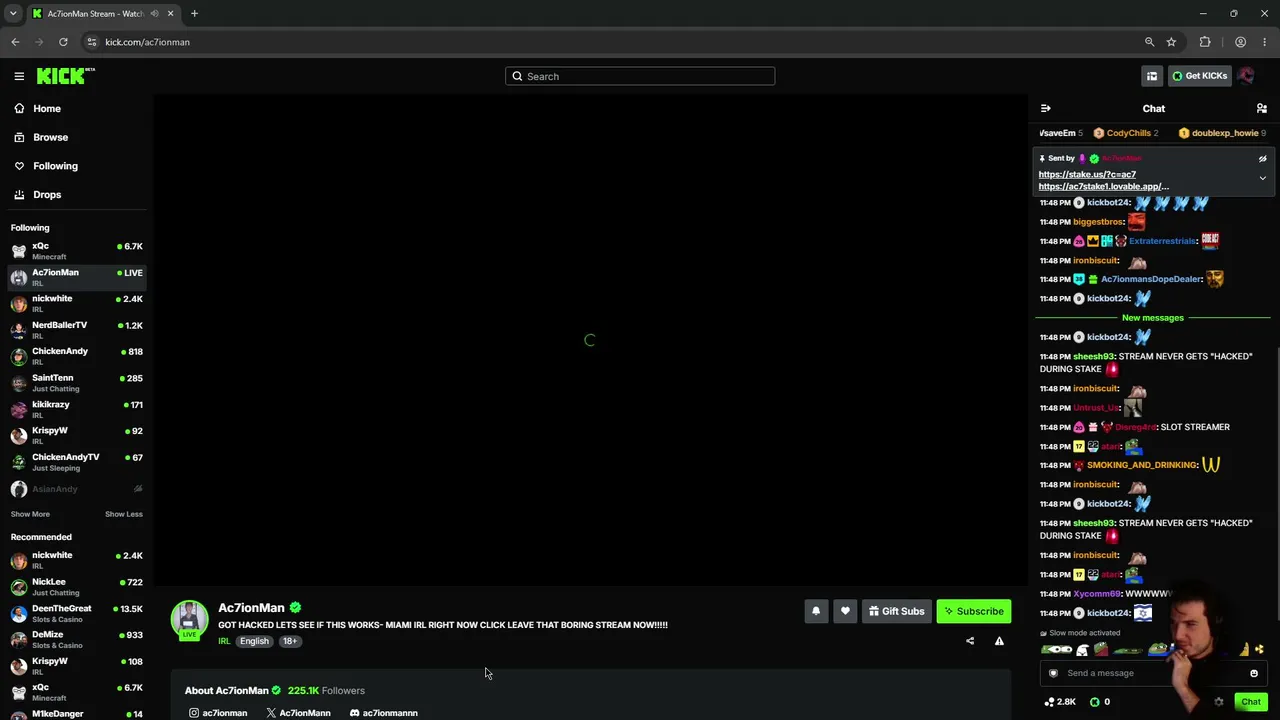
Task: Open the browser Extensions puzzle icon
Action: (x=1205, y=42)
